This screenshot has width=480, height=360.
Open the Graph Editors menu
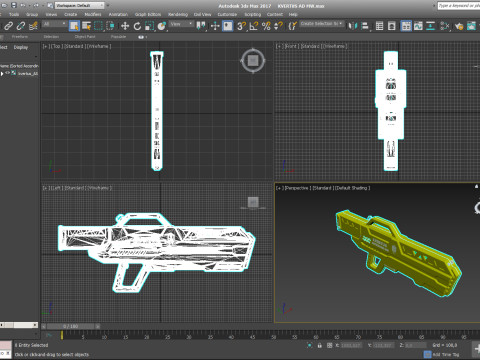point(148,14)
